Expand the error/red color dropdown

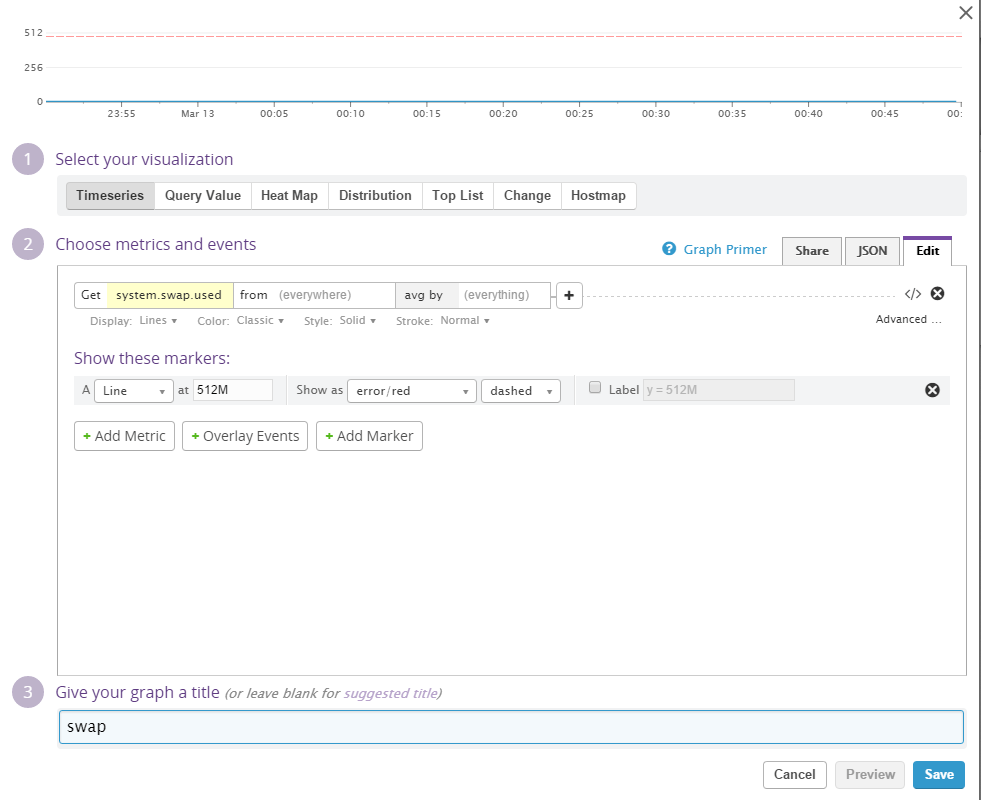(x=412, y=391)
